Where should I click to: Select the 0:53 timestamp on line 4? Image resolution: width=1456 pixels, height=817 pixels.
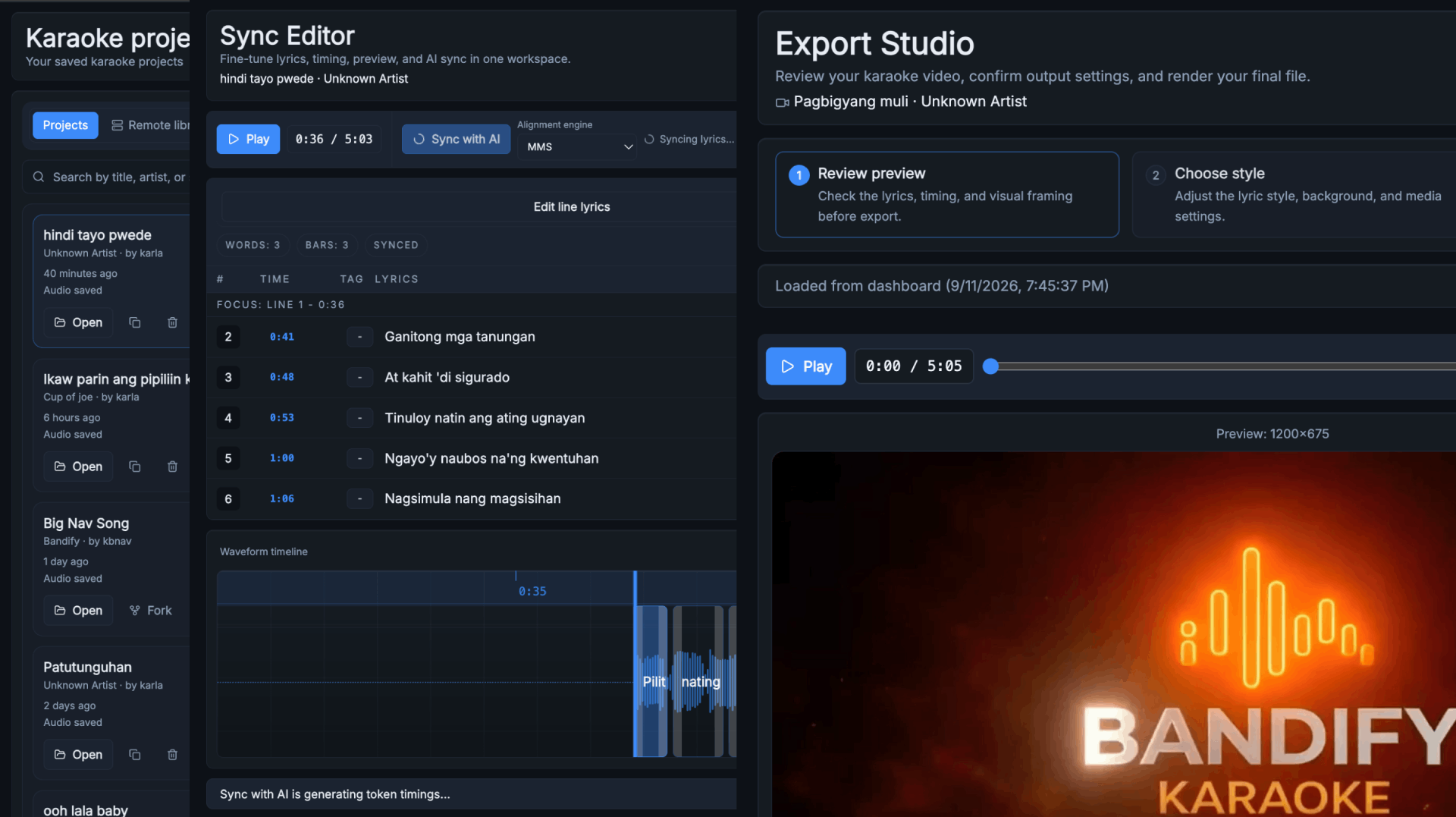[282, 418]
